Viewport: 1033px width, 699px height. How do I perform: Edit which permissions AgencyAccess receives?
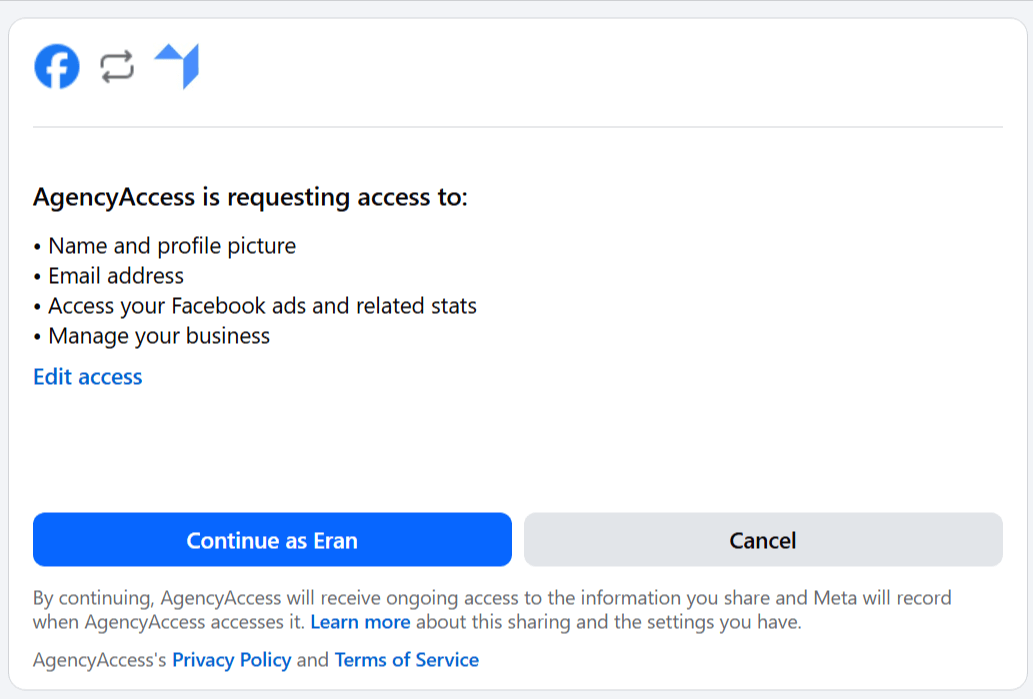point(87,377)
